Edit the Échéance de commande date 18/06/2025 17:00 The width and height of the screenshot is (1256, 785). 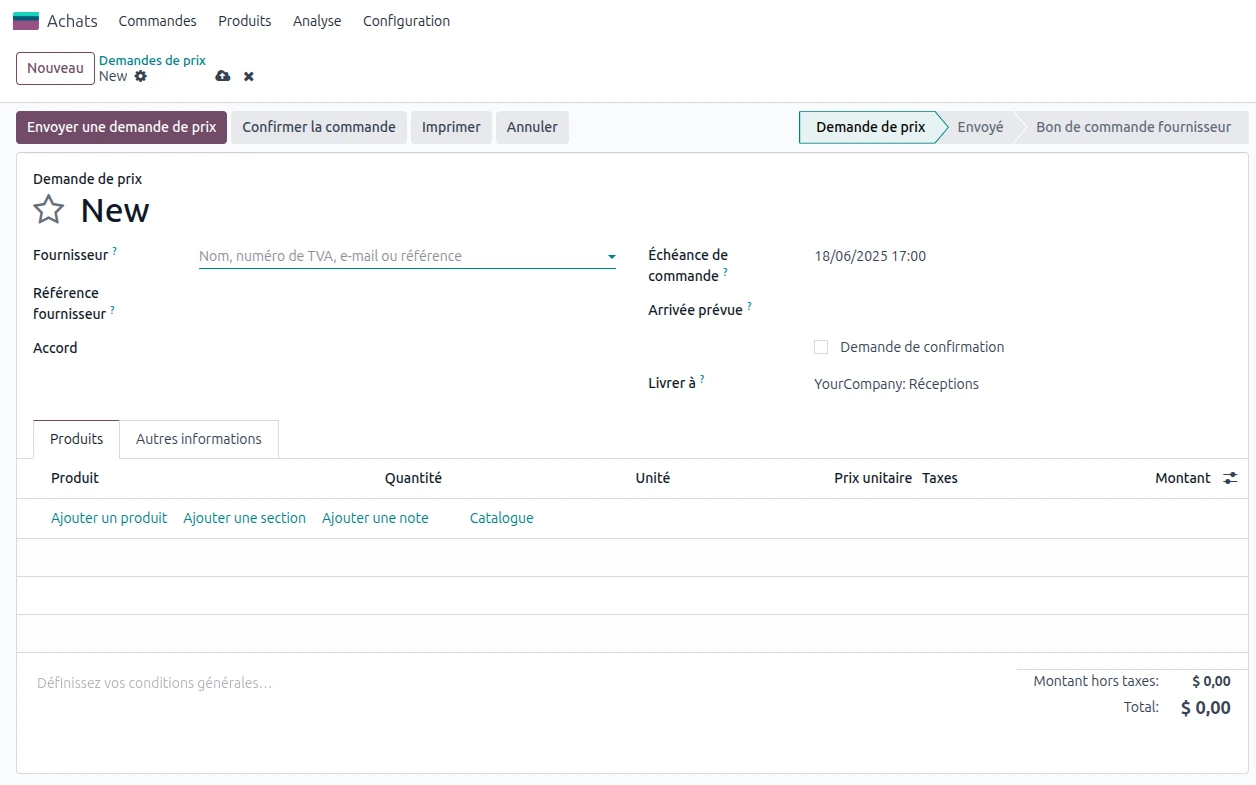(x=870, y=256)
